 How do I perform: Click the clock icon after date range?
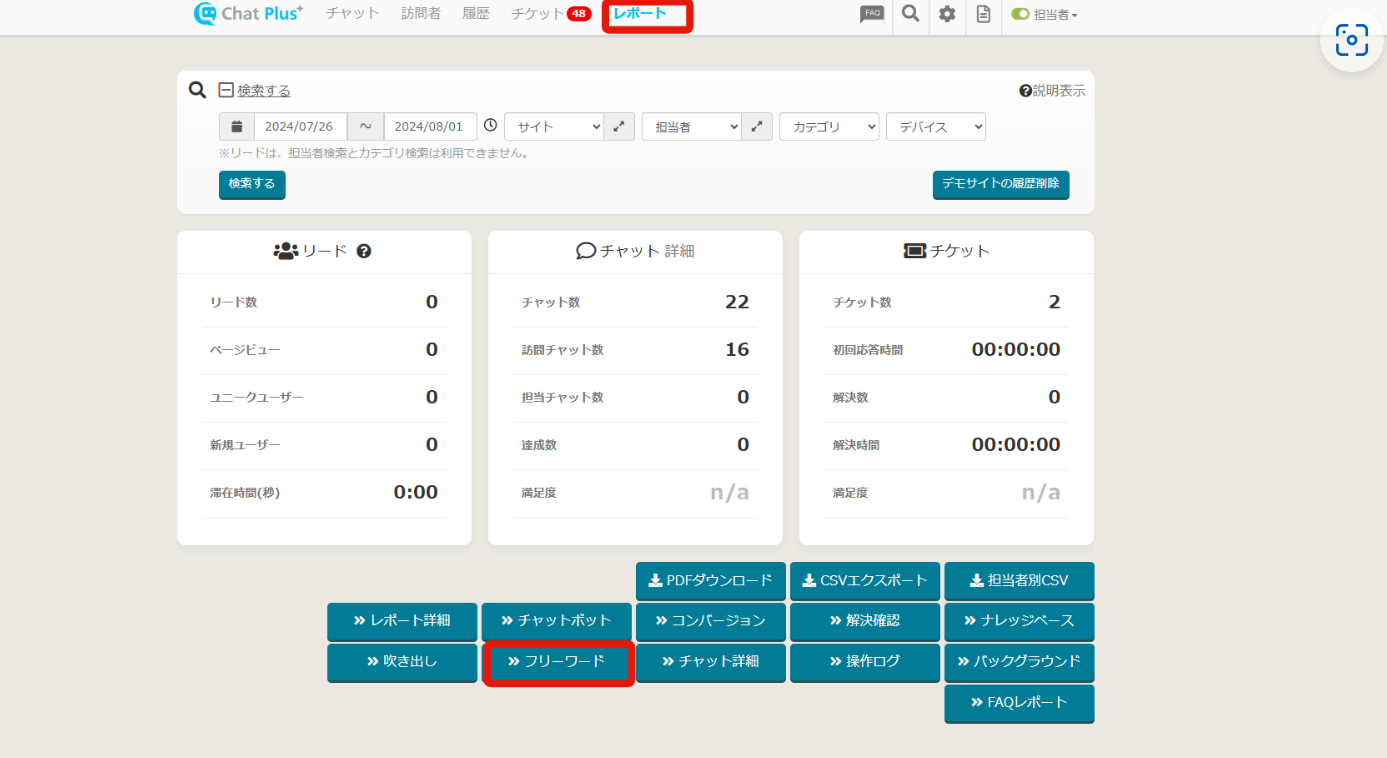[x=490, y=126]
